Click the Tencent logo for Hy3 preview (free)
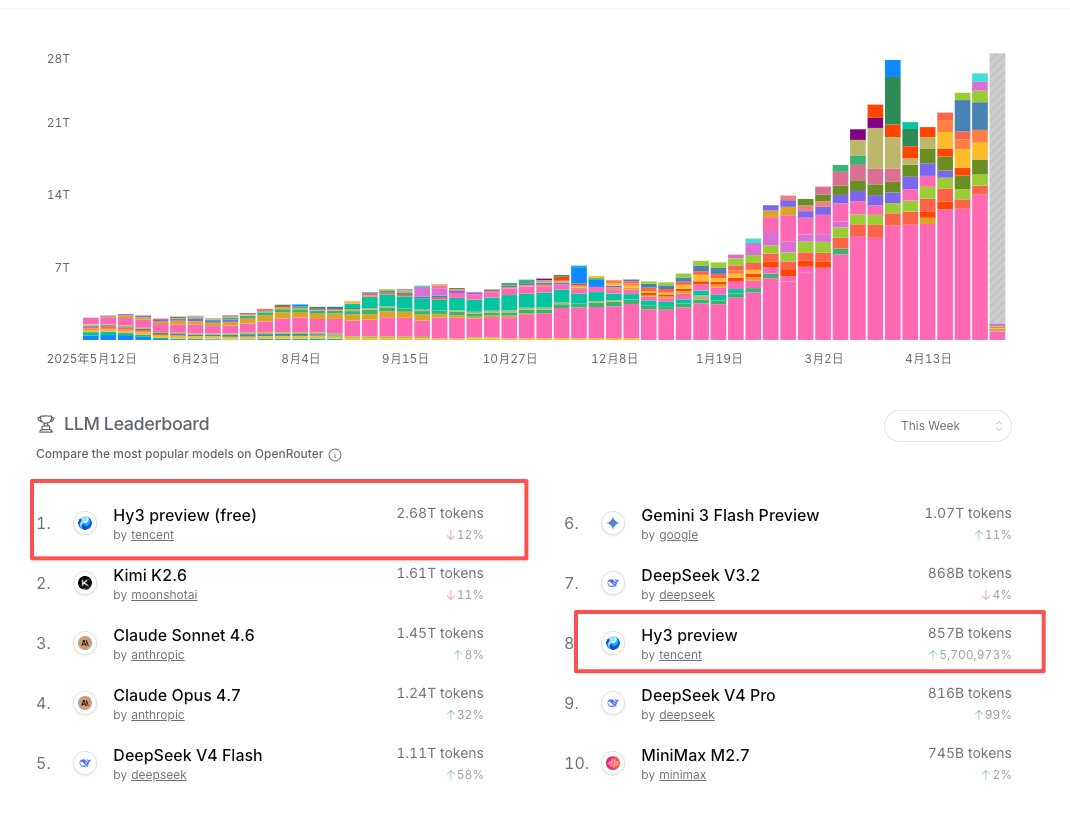 coord(85,523)
